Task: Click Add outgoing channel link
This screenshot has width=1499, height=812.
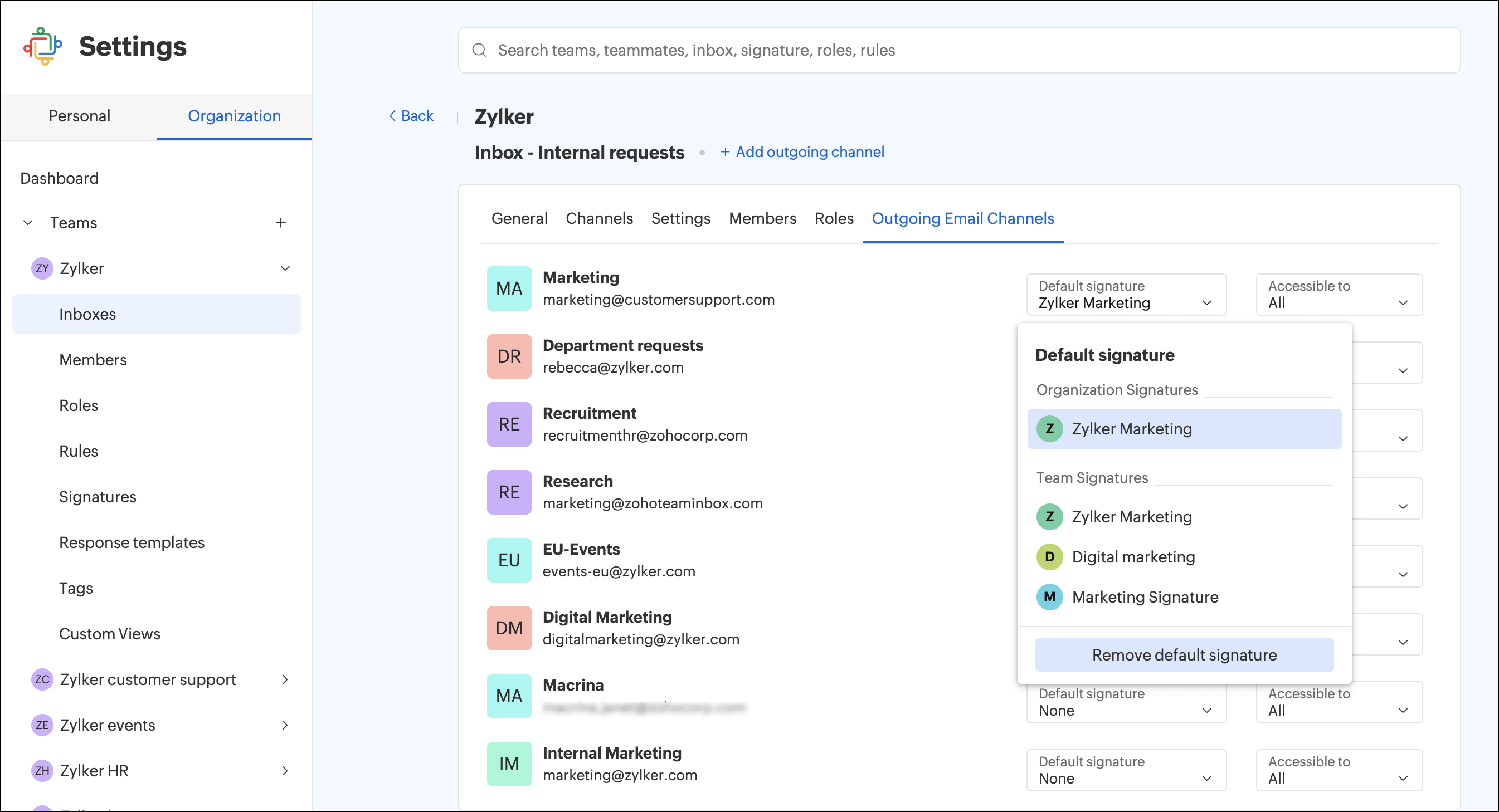Action: (802, 152)
